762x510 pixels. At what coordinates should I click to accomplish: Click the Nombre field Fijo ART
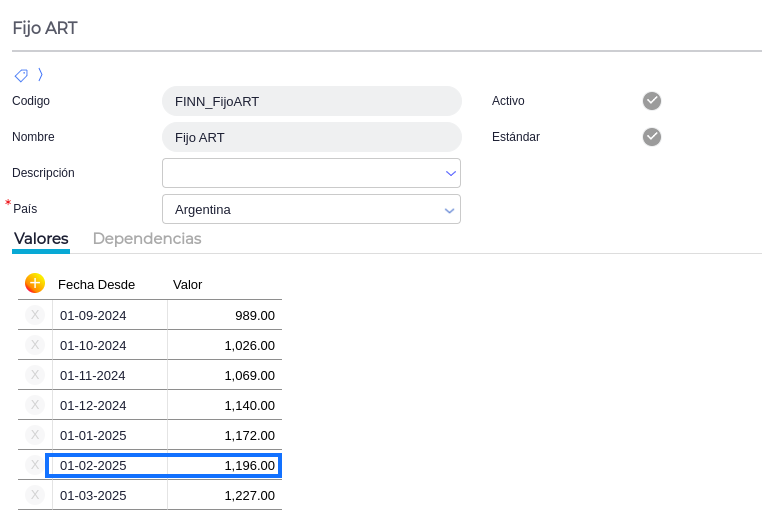tap(311, 137)
